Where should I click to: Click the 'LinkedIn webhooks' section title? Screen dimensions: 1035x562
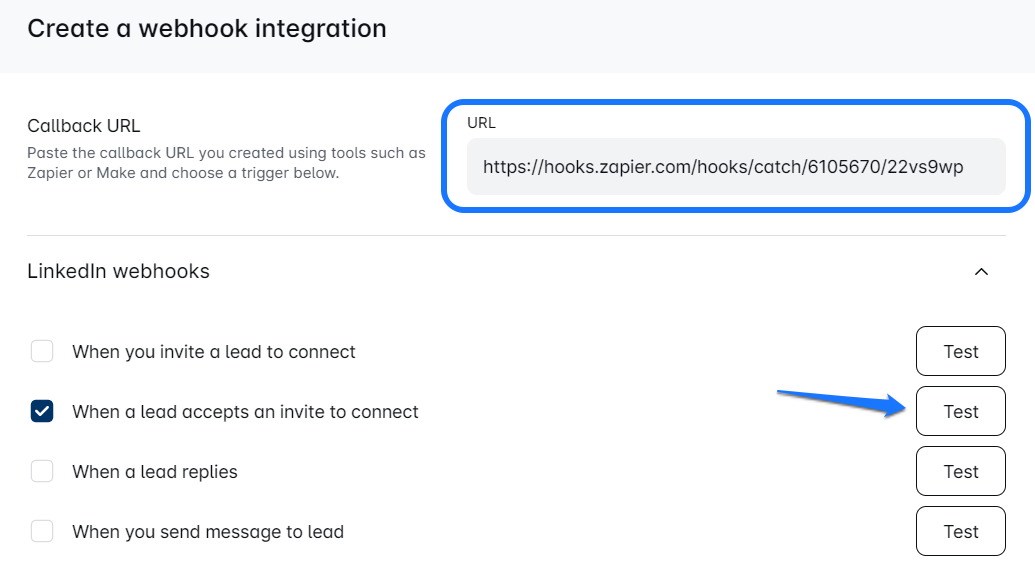118,271
